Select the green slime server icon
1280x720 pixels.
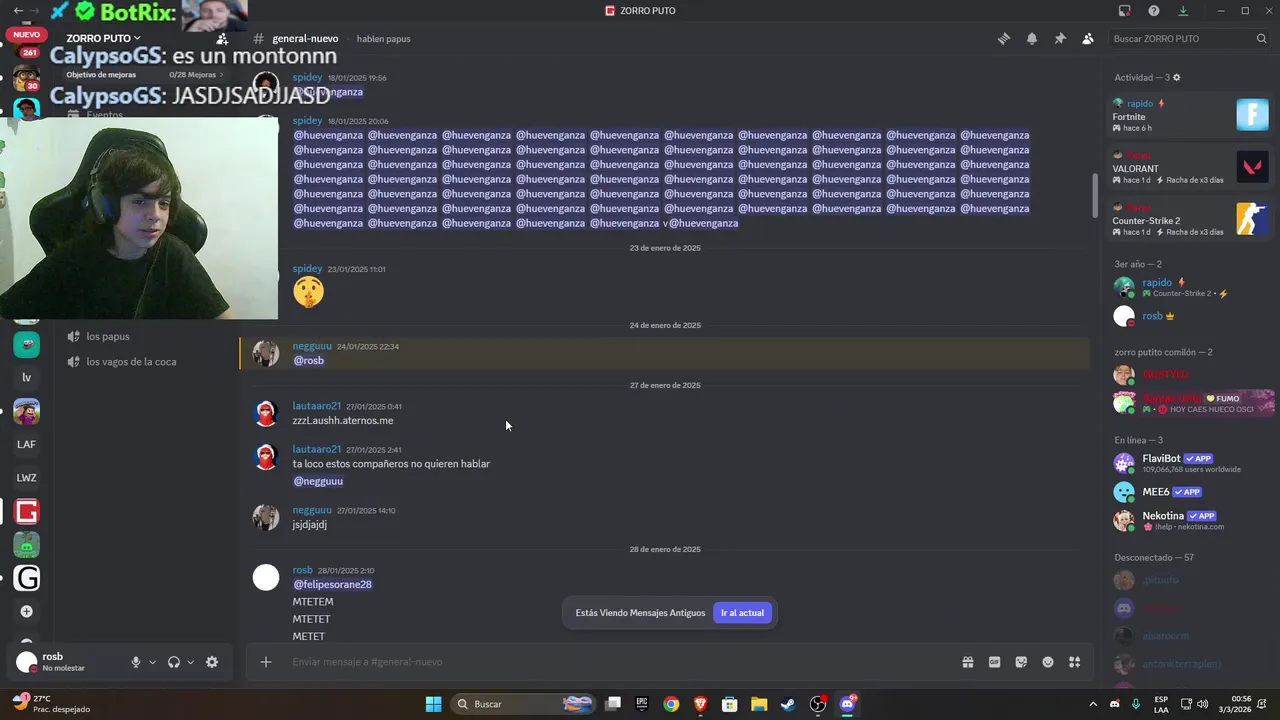click(26, 545)
